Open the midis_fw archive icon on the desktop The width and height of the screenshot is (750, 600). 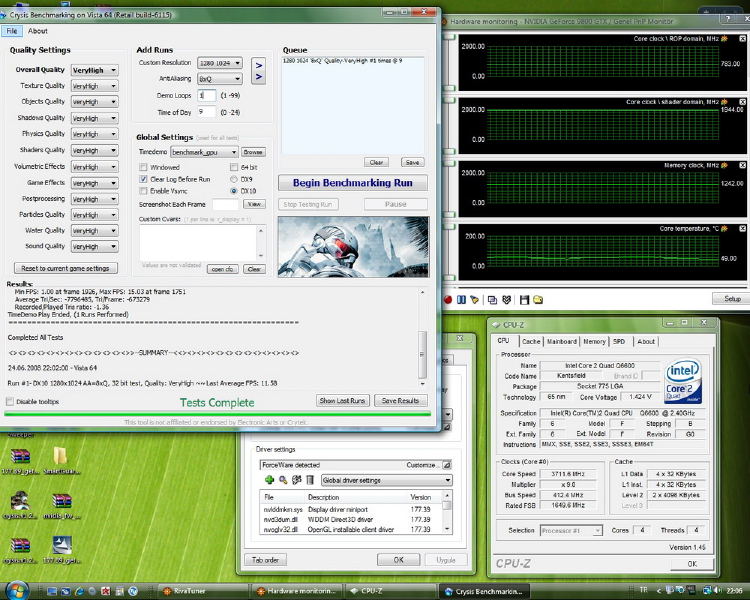(62, 500)
